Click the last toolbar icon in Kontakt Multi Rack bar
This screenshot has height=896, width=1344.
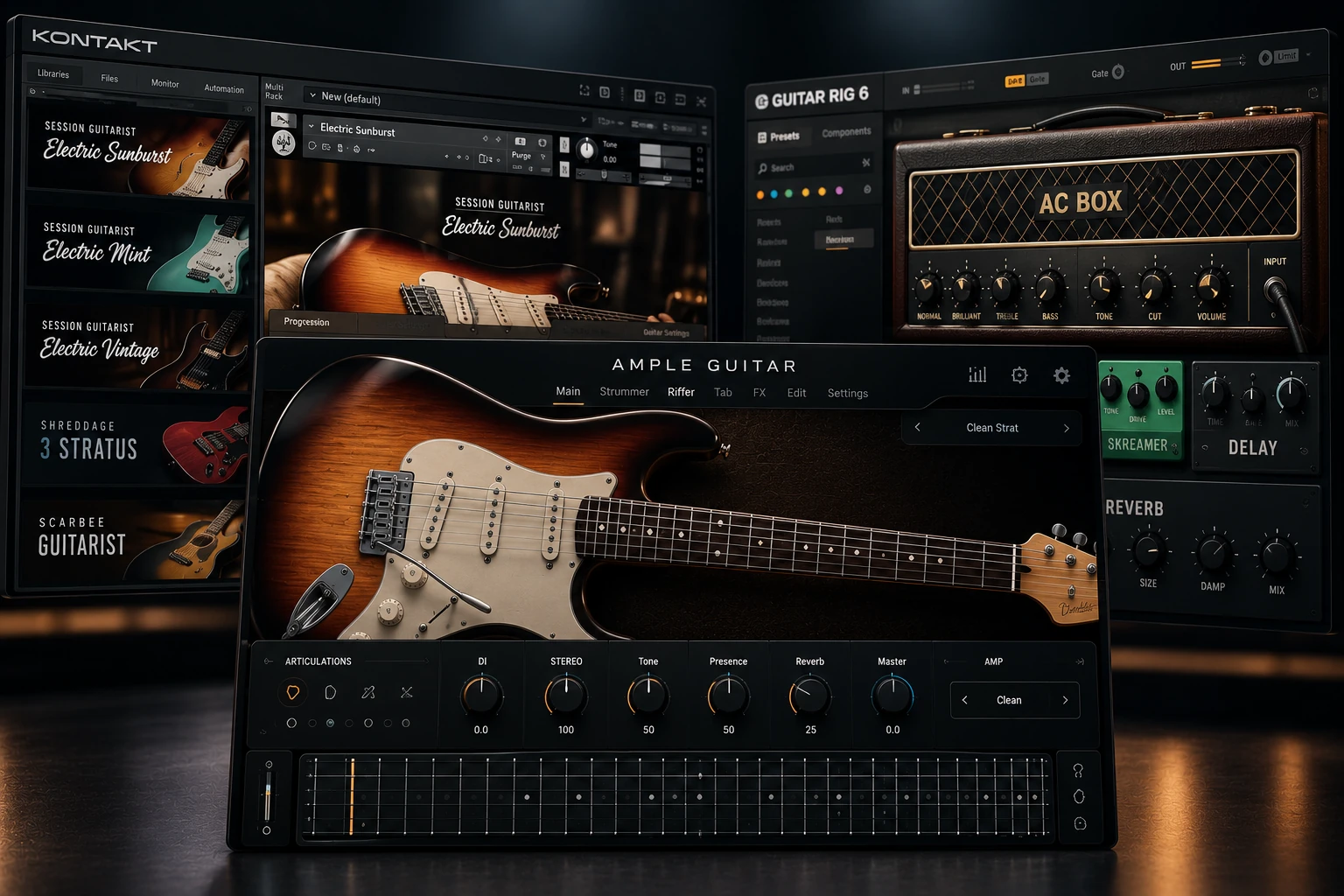coord(701,101)
